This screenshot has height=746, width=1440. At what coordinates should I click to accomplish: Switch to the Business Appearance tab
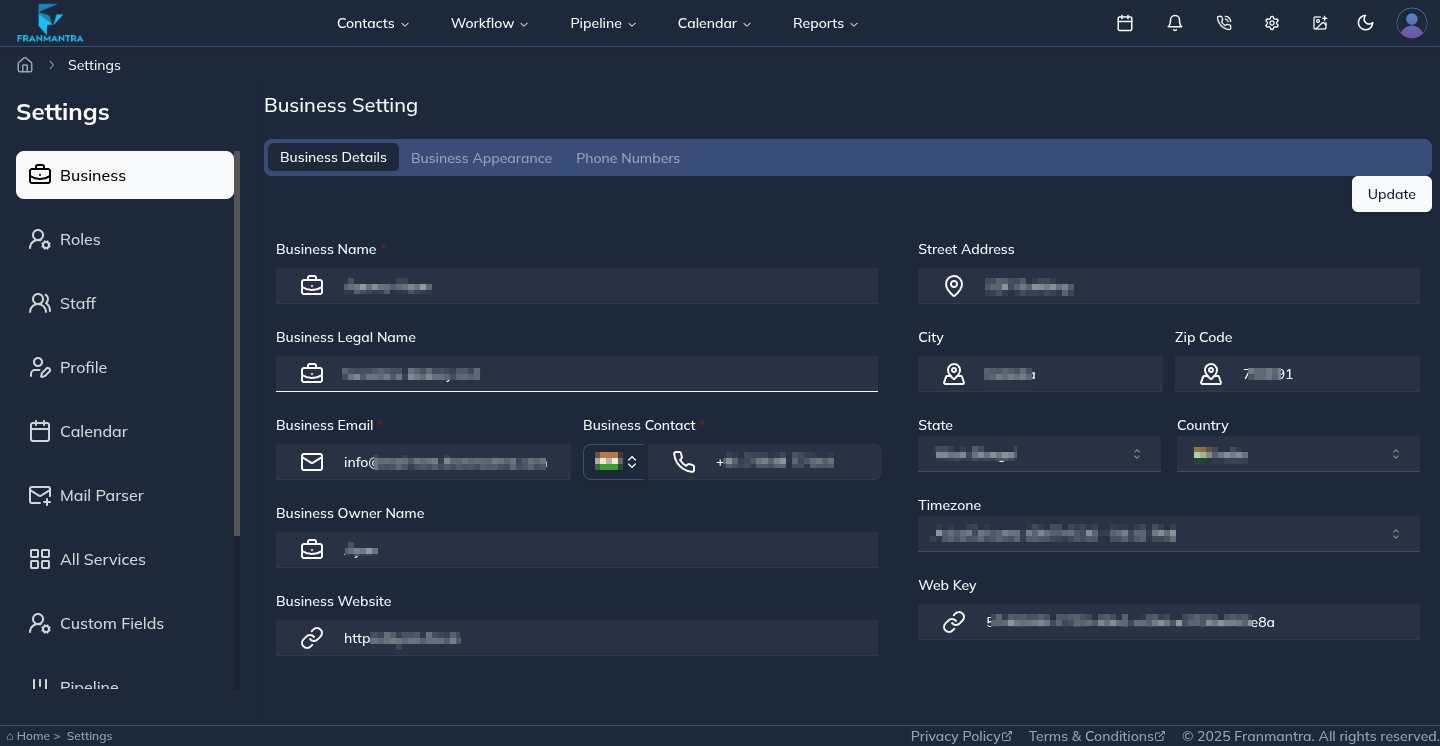point(481,158)
